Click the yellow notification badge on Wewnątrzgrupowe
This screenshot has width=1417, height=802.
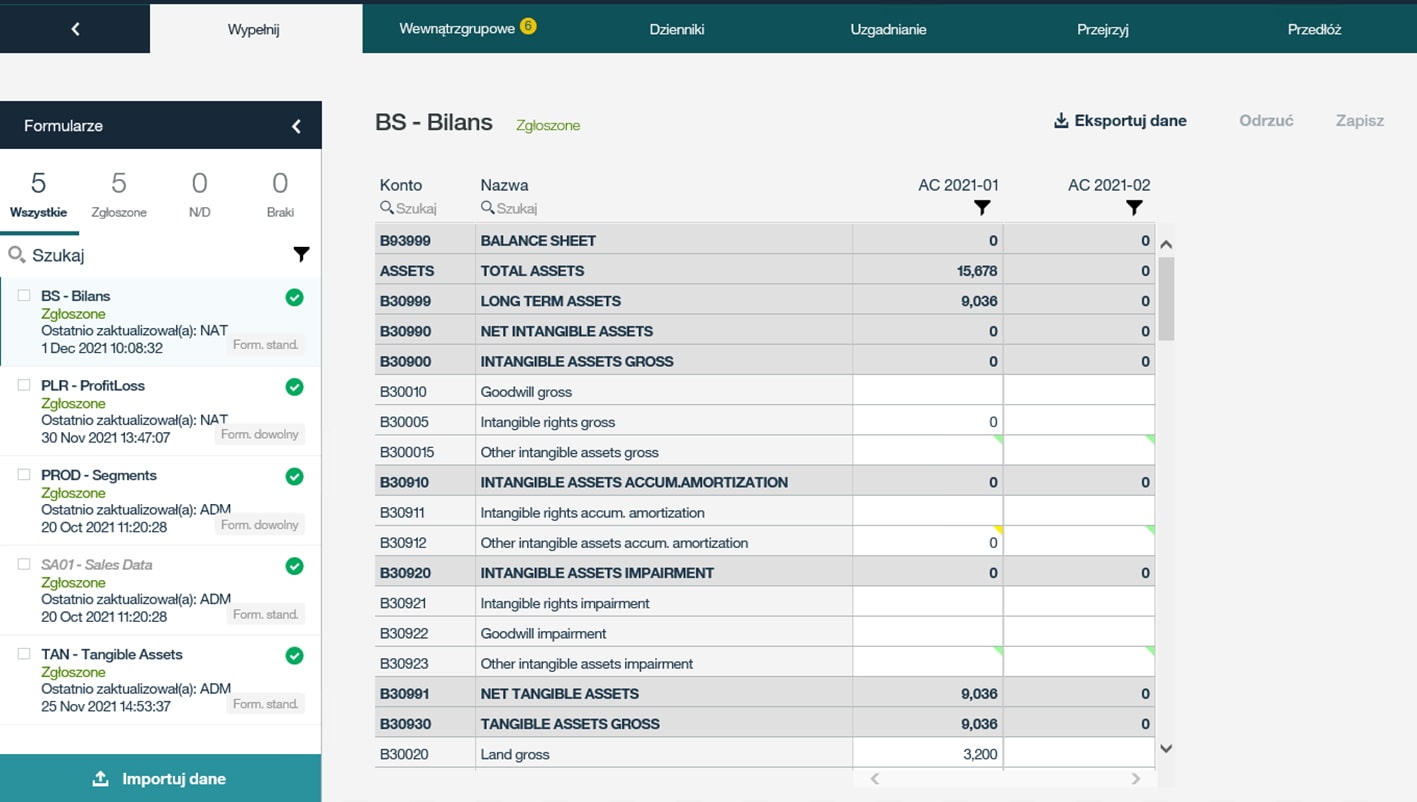(528, 27)
